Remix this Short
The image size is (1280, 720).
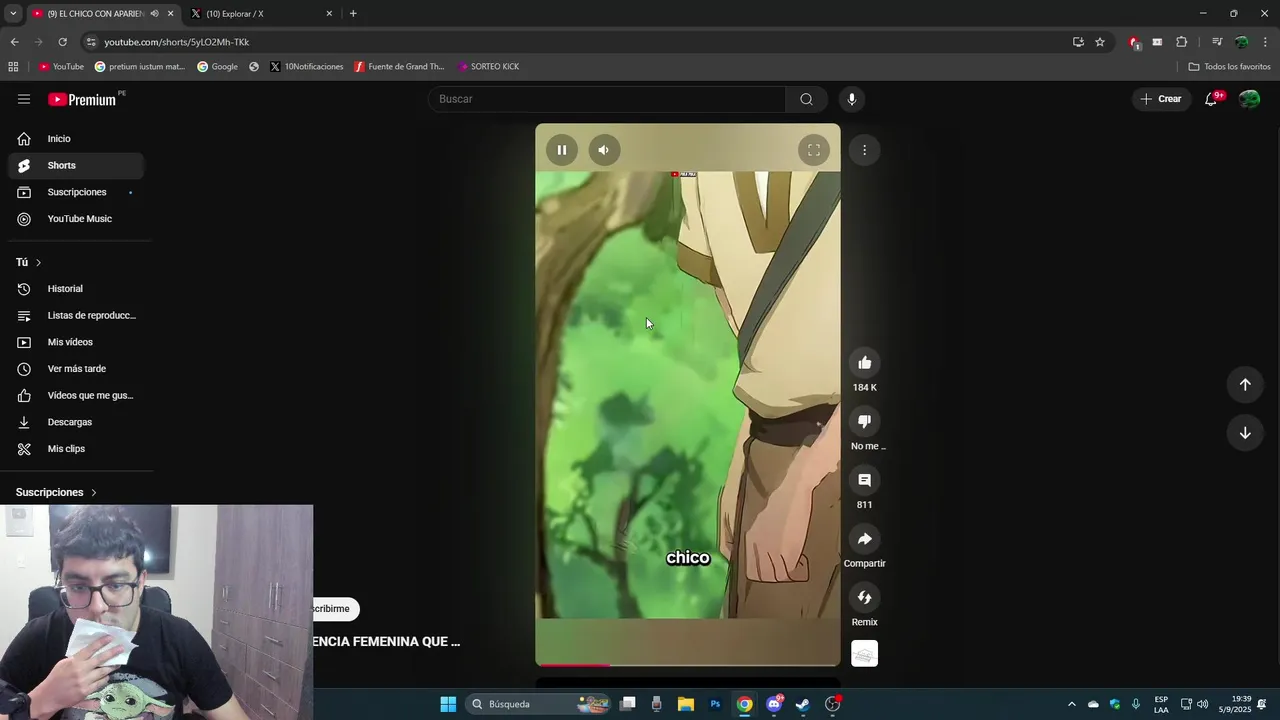(865, 597)
